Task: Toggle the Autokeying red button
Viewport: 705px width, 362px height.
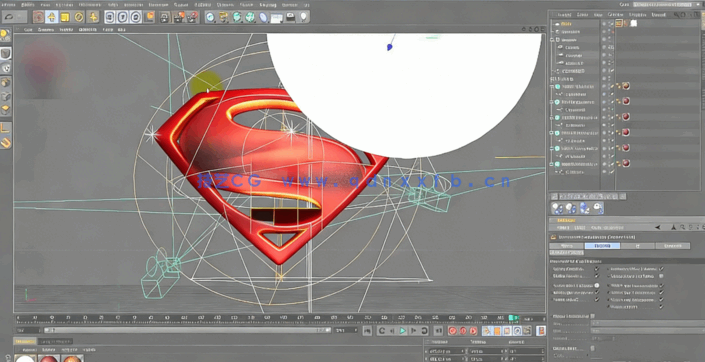Action: click(x=463, y=331)
